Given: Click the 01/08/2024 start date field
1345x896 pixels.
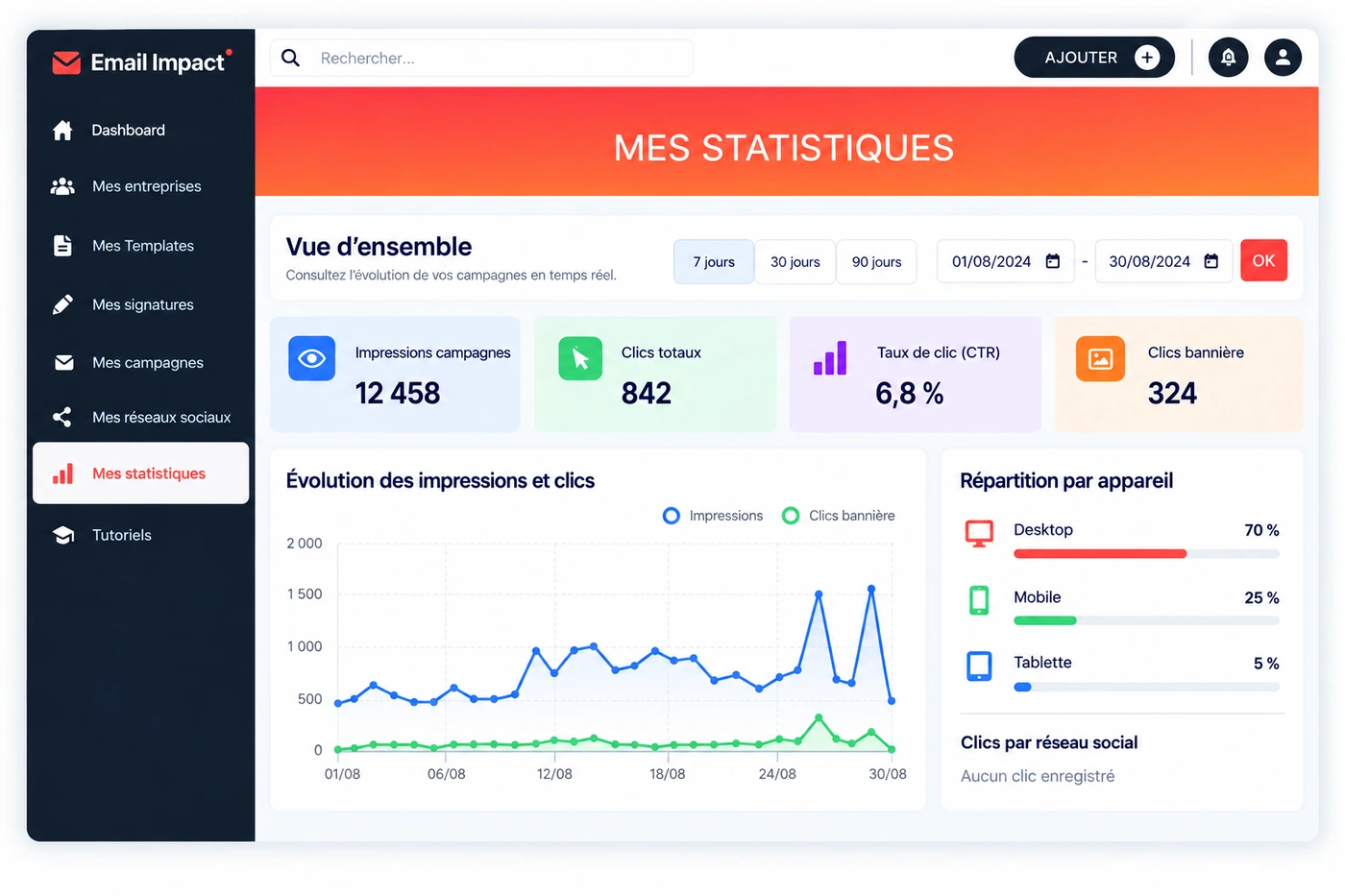Looking at the screenshot, I should [x=1005, y=261].
